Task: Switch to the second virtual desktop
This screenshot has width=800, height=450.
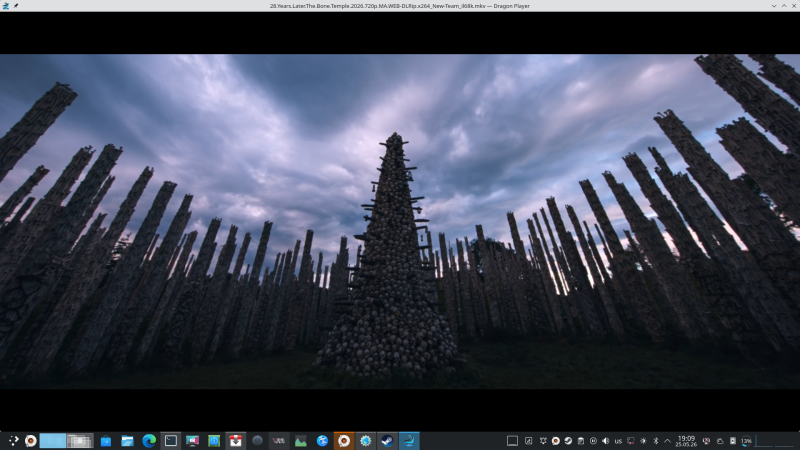Action: coord(80,441)
